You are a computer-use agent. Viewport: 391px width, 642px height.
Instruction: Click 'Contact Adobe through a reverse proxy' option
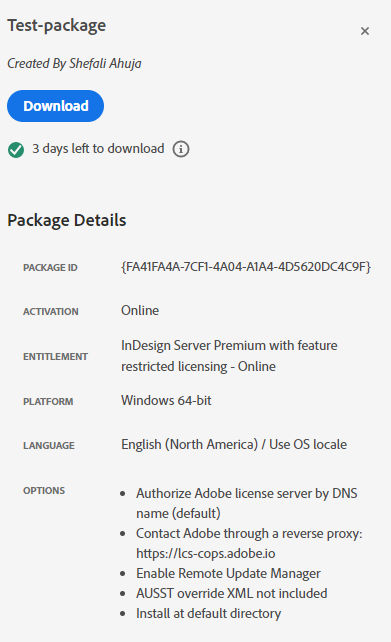[x=249, y=533]
